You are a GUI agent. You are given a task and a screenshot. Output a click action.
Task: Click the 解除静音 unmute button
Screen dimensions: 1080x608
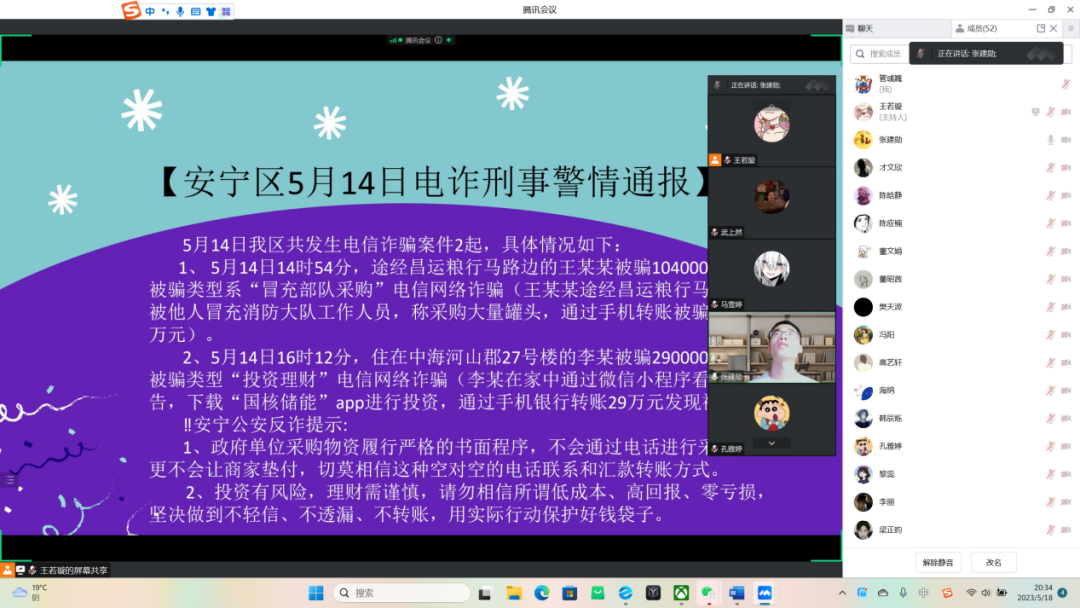coord(943,562)
